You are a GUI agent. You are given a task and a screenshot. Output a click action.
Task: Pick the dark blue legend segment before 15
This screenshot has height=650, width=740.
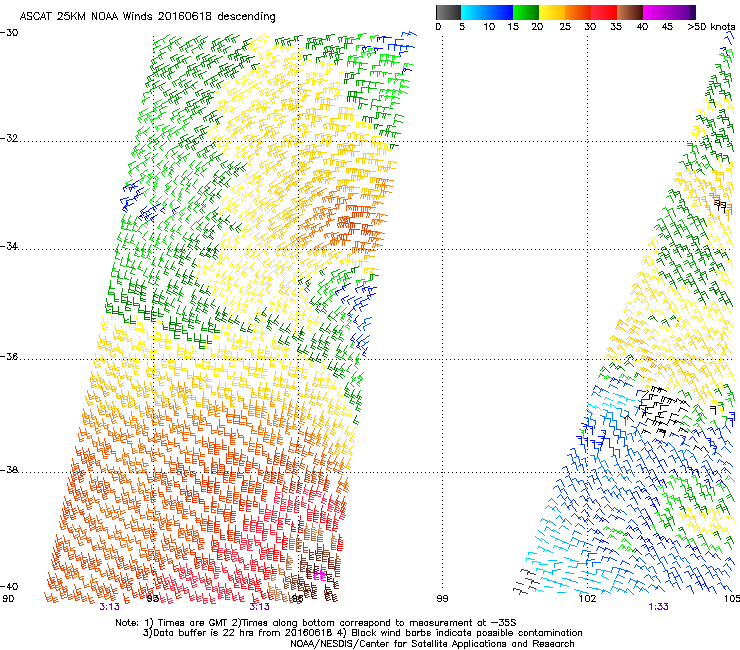(500, 12)
